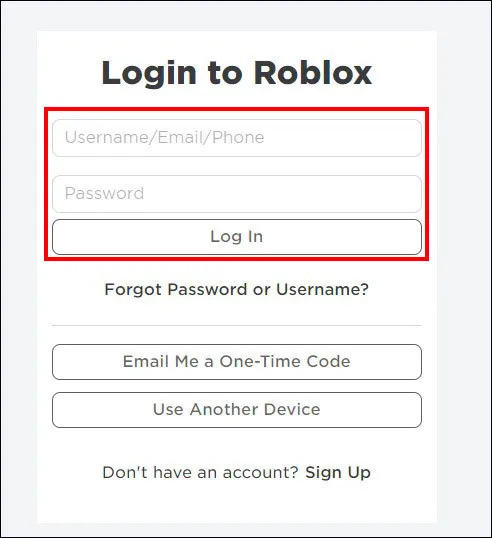Select the Password text box
The image size is (492, 538).
237,194
